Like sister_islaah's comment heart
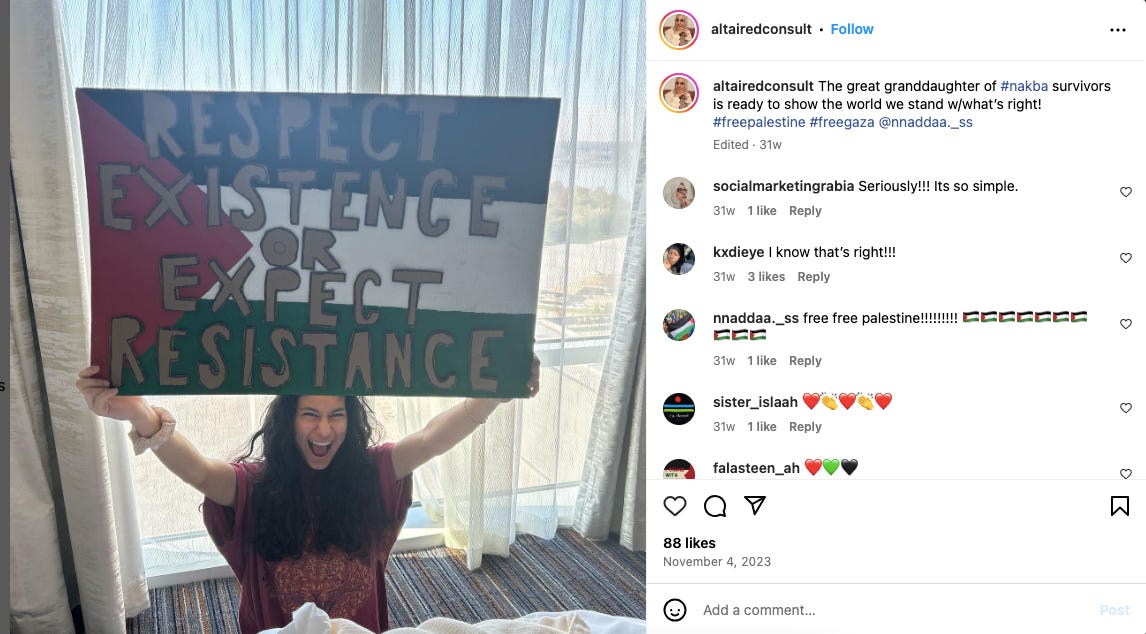The height and width of the screenshot is (634, 1146). (x=1126, y=408)
